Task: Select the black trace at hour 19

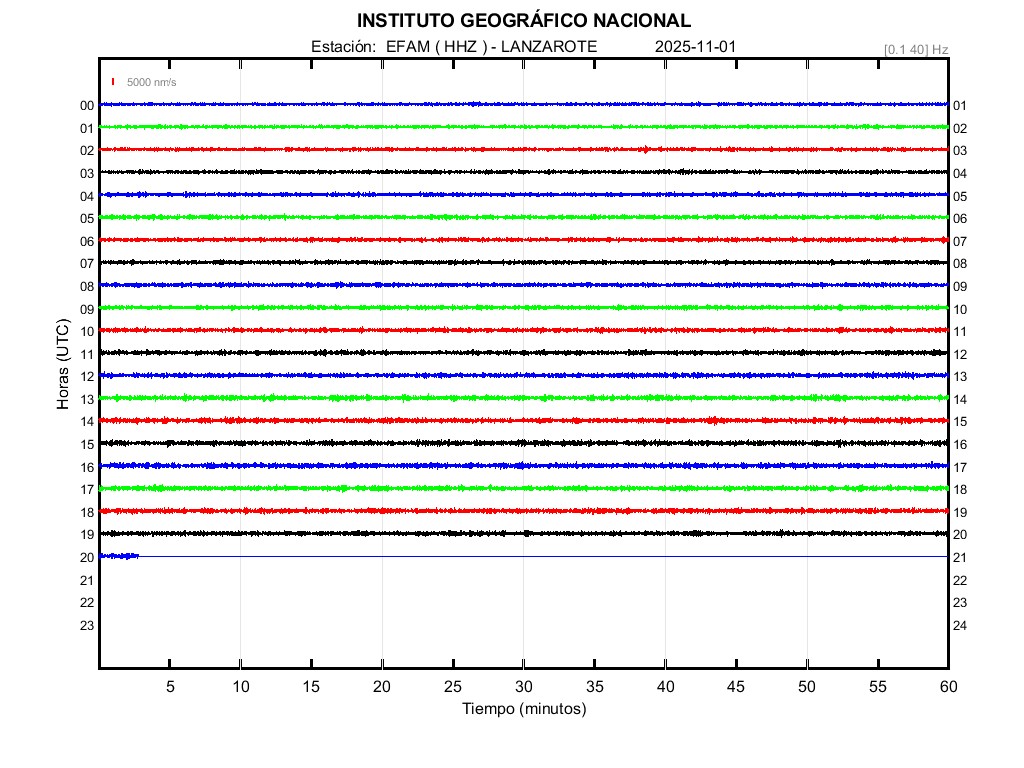Action: (523, 533)
